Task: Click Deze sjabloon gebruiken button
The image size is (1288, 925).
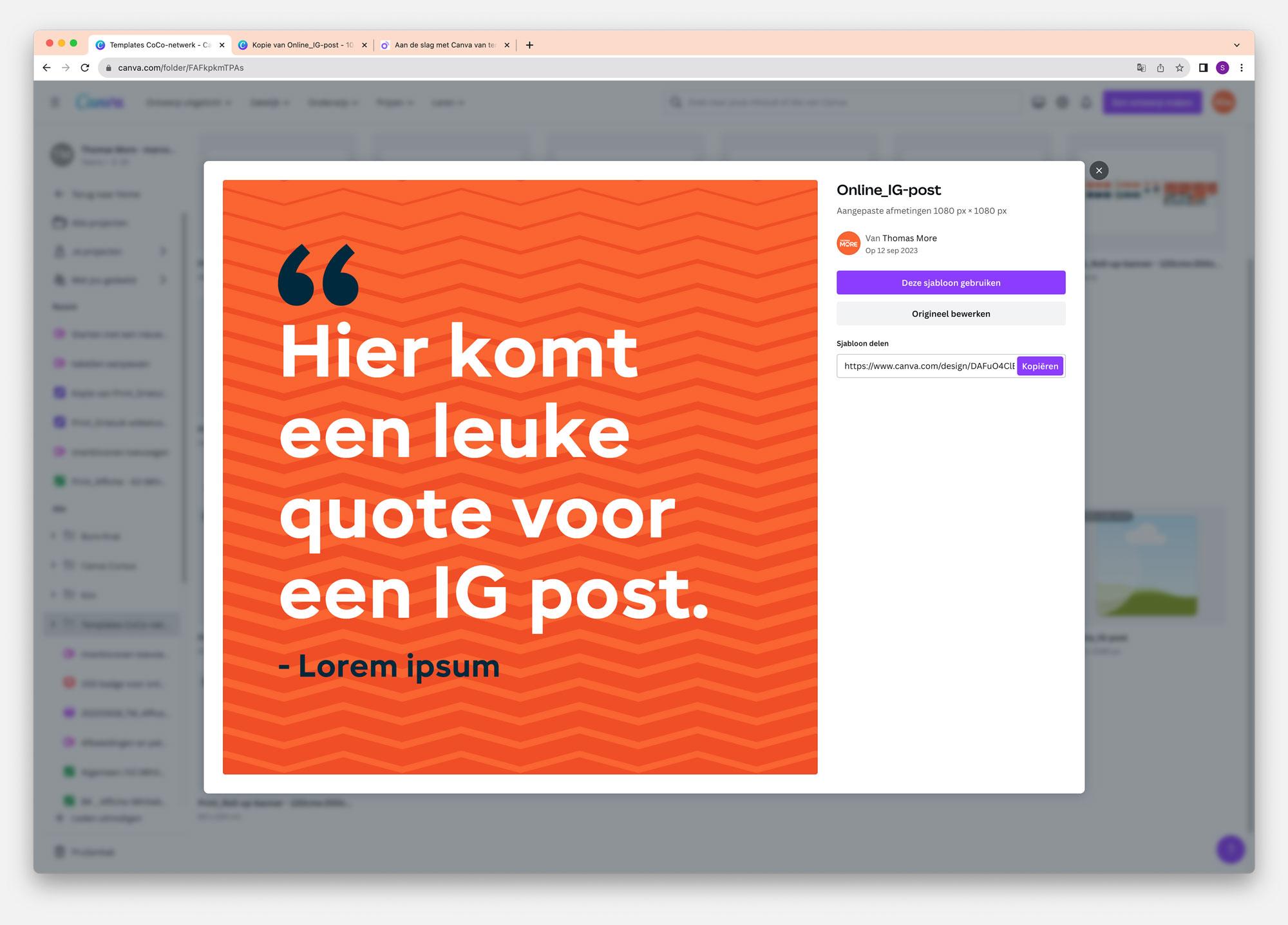Action: 951,283
